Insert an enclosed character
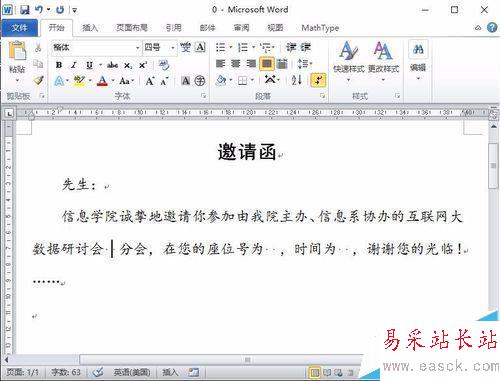 pyautogui.click(x=200, y=81)
